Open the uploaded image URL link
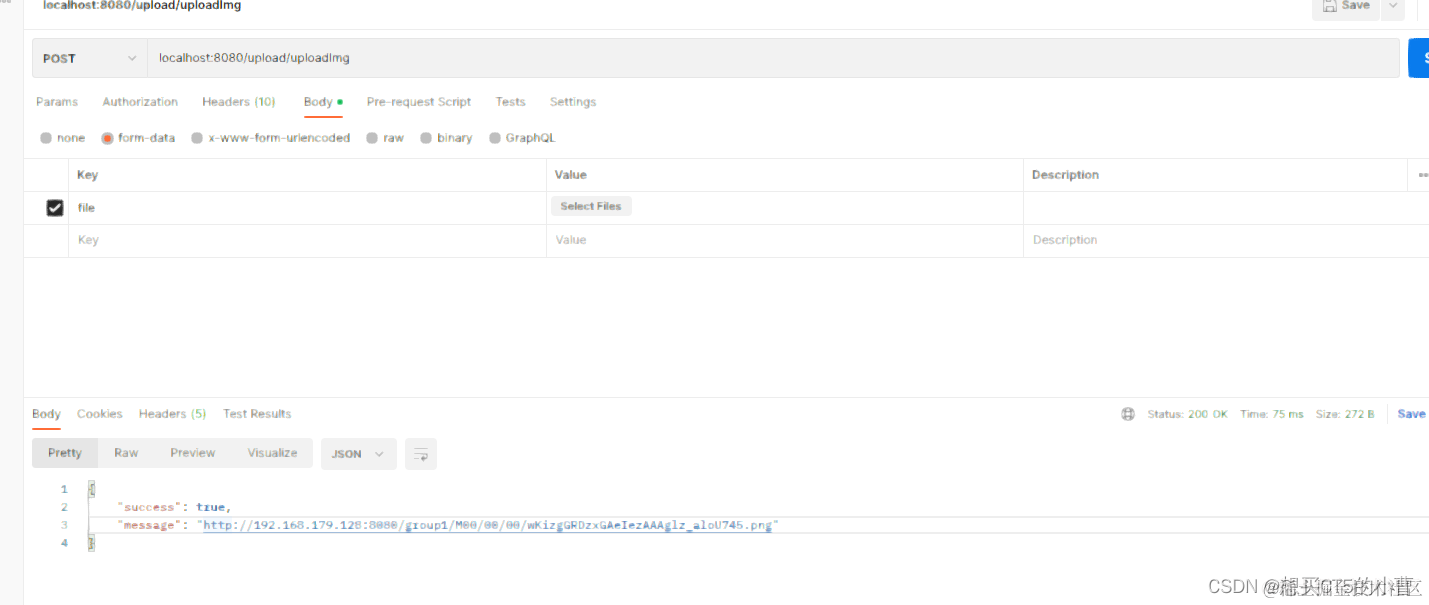 click(487, 525)
